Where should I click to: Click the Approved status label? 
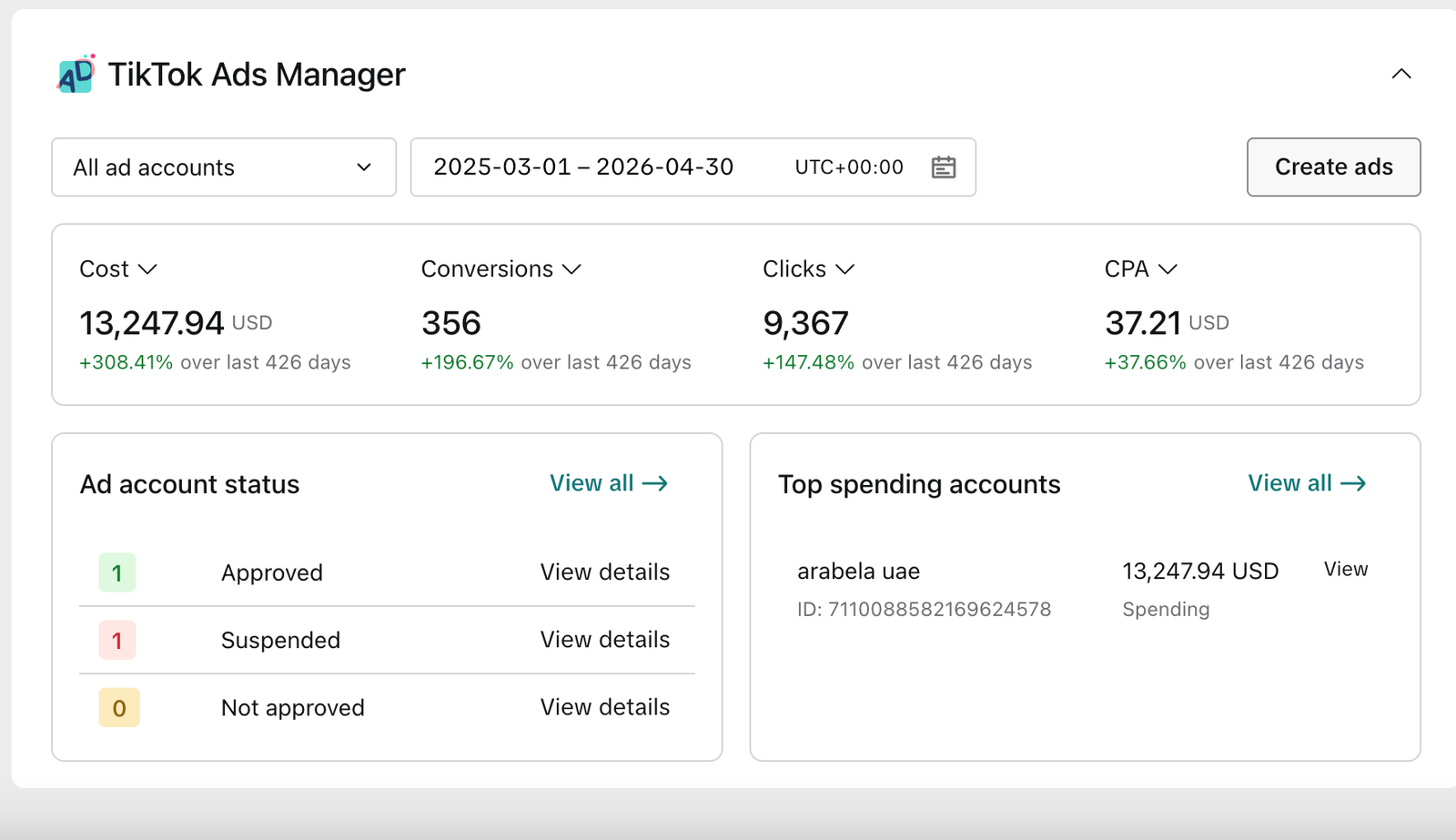pyautogui.click(x=272, y=572)
